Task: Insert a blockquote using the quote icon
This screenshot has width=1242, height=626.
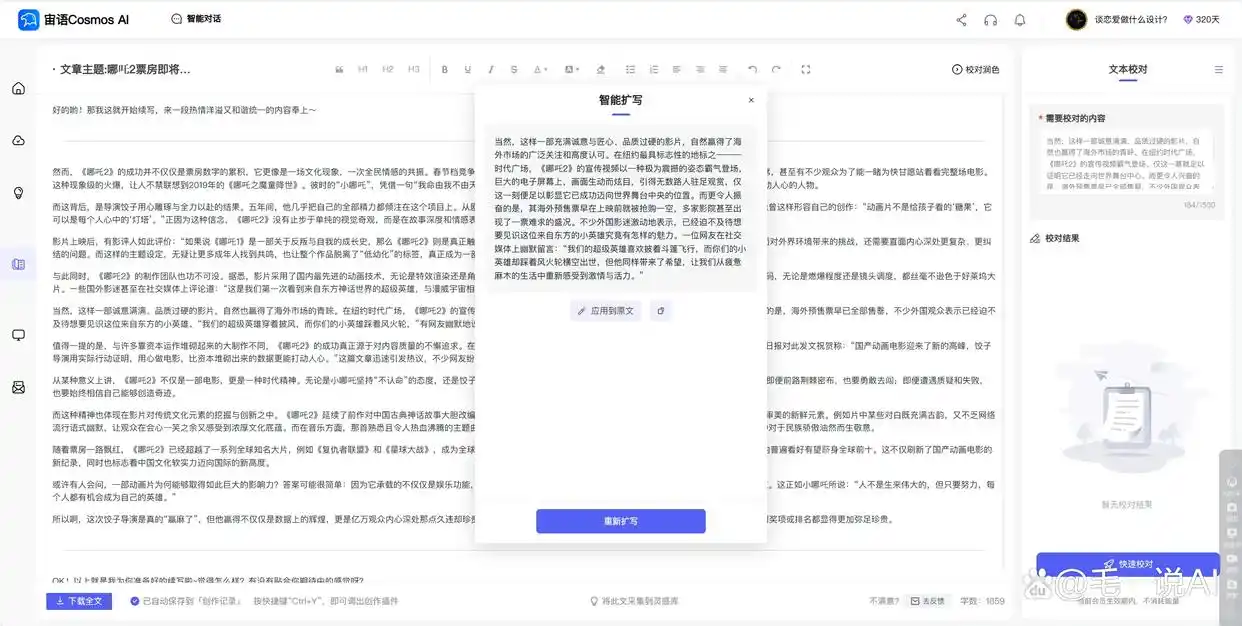Action: [x=339, y=69]
